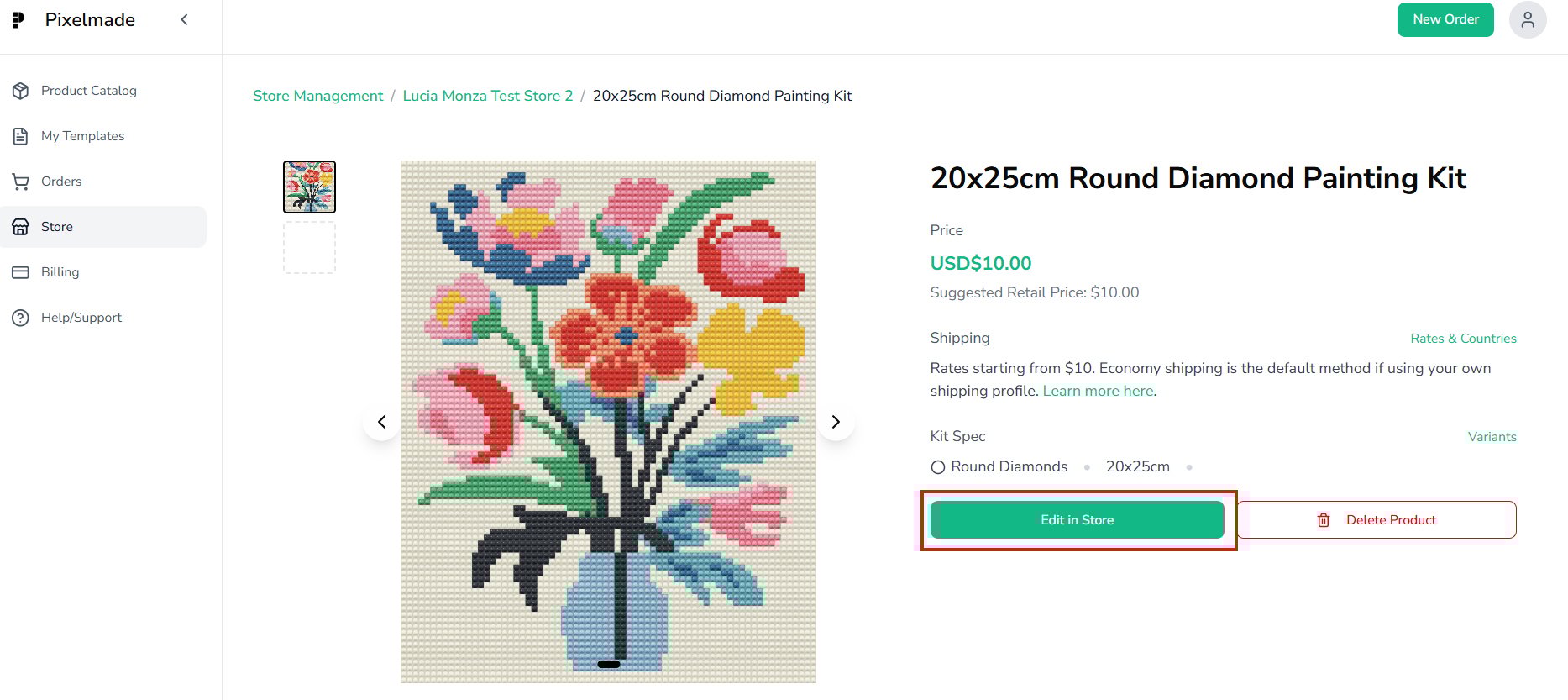
Task: Select the Round Diamonds radio option
Action: click(938, 467)
